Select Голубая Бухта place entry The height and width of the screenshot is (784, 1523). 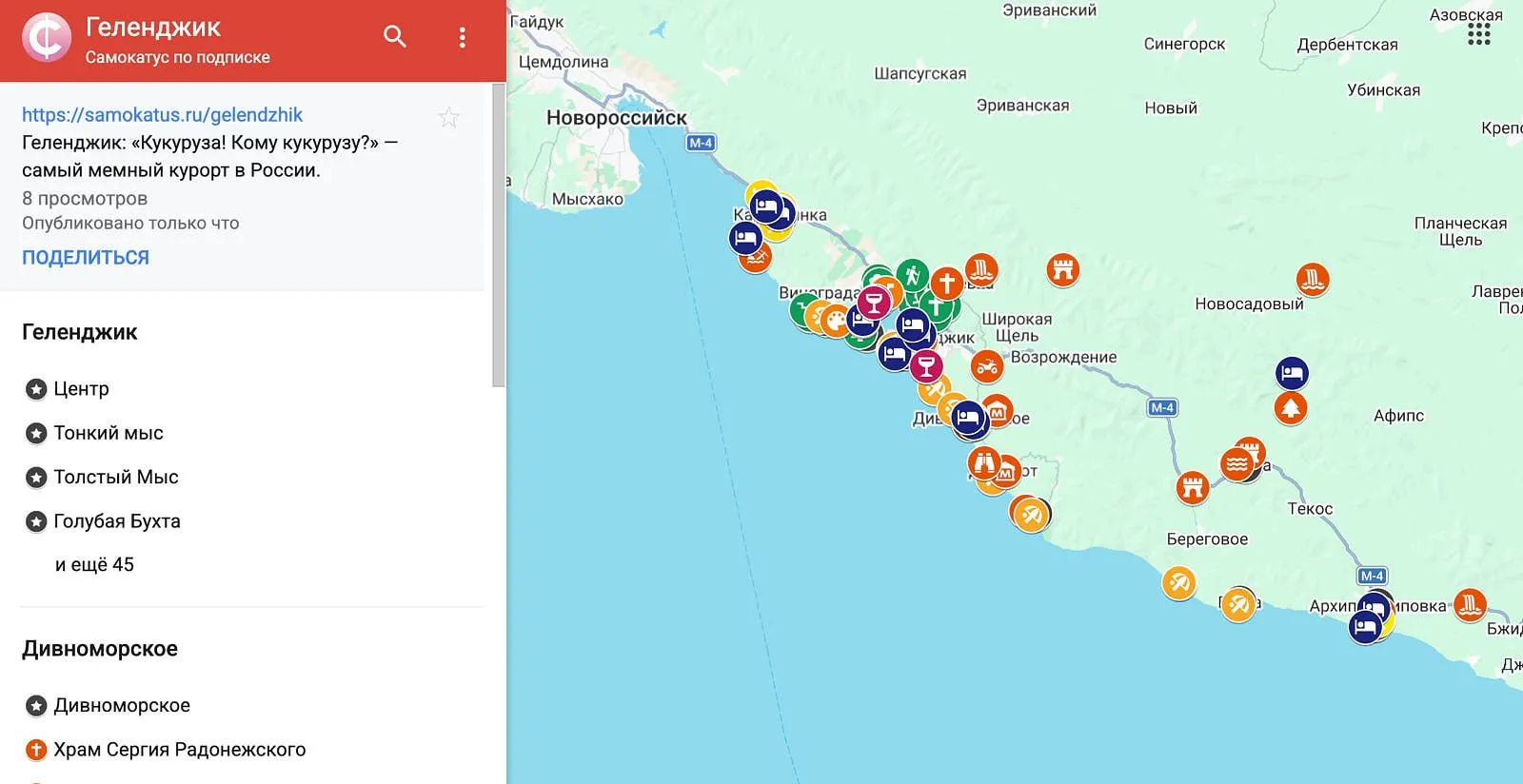pos(116,521)
